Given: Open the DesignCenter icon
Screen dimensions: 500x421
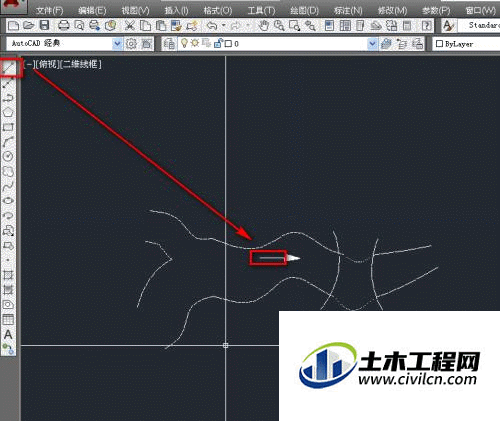Looking at the screenshot, I should click(345, 25).
